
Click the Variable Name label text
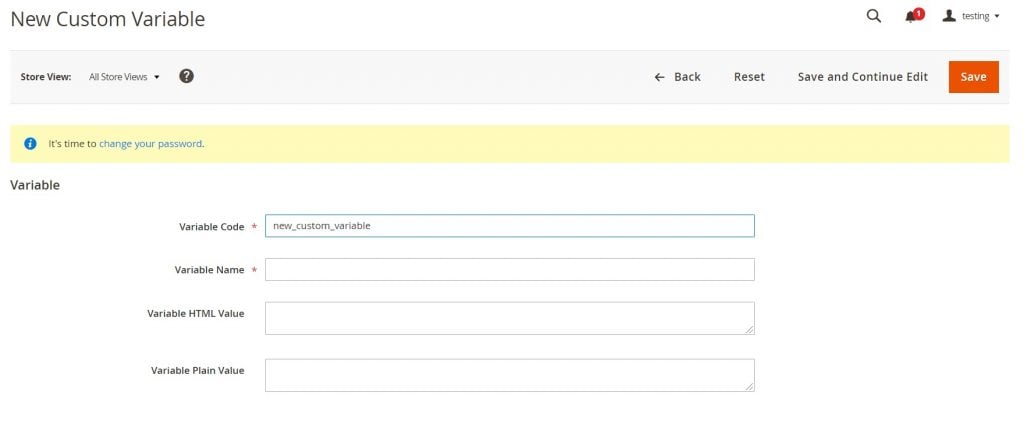[209, 270]
